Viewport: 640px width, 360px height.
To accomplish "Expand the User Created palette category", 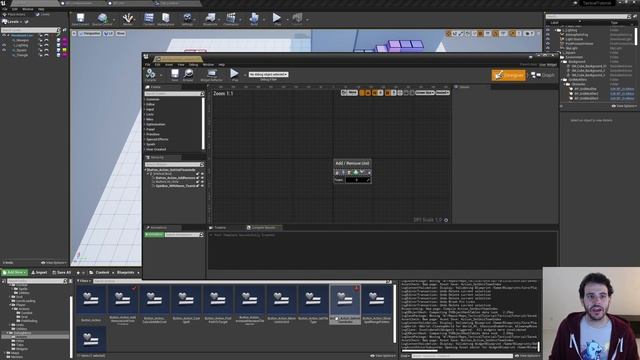I will [156, 149].
